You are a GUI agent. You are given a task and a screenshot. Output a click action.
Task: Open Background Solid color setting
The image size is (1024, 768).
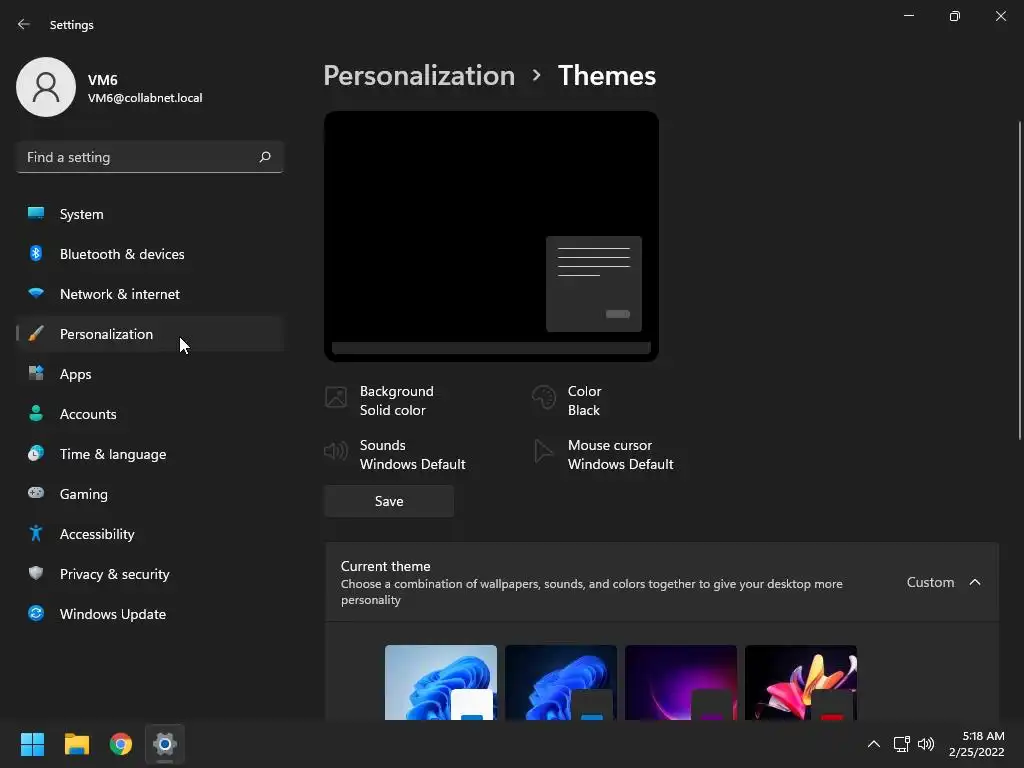(379, 400)
